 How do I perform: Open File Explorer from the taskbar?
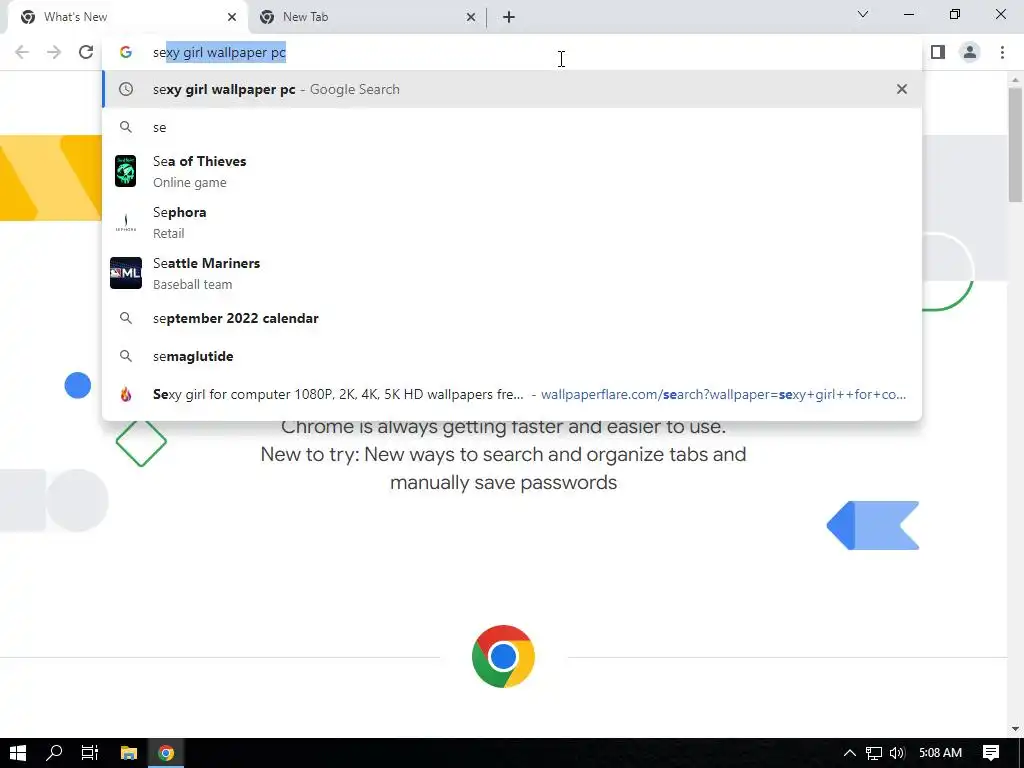click(129, 753)
